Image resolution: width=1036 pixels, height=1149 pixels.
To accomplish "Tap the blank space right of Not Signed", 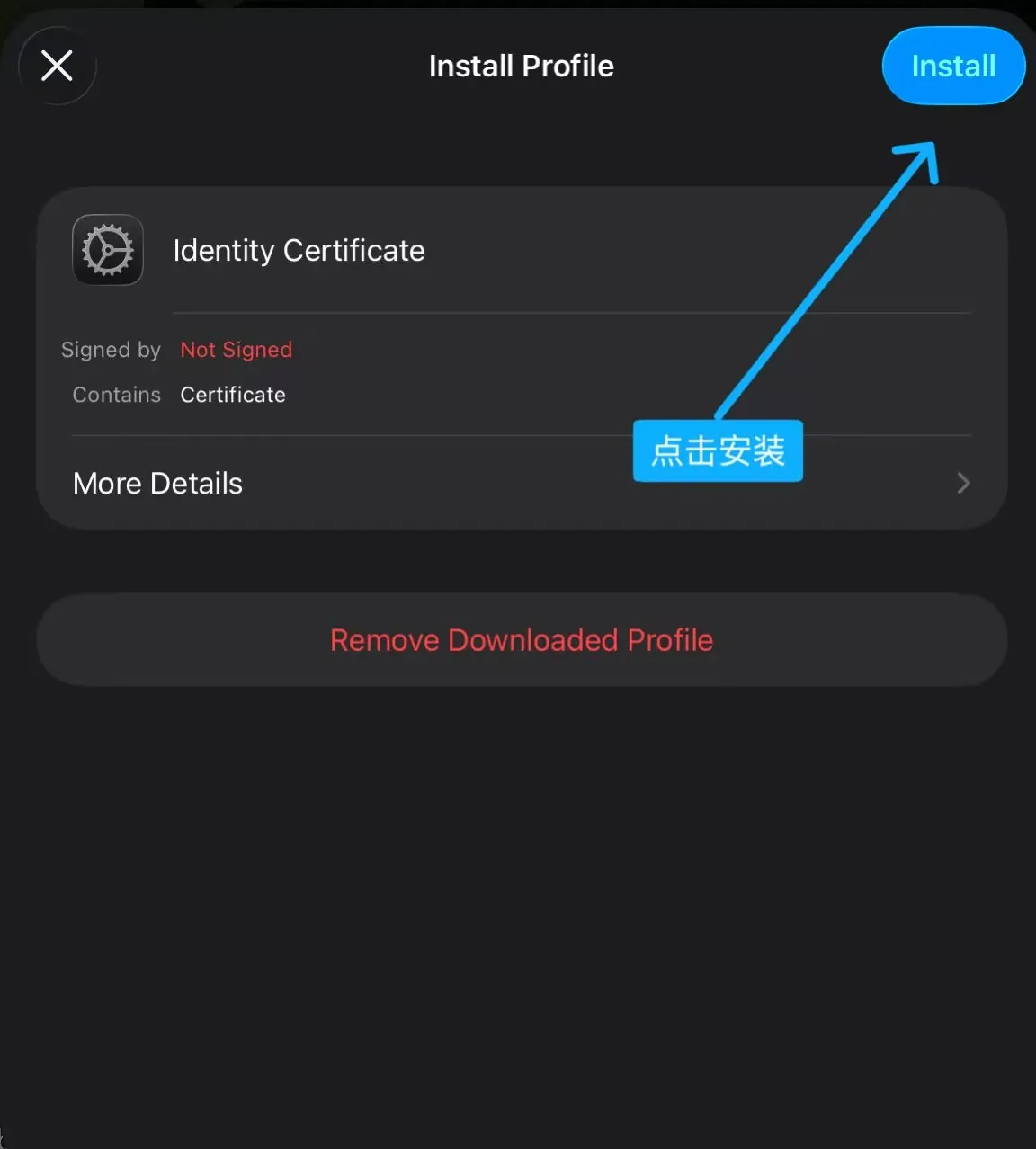I will click(630, 350).
